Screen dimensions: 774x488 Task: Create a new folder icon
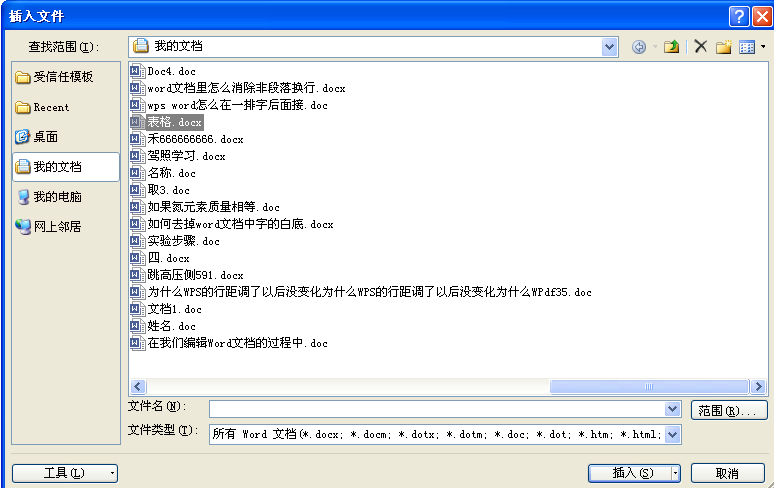[x=724, y=47]
